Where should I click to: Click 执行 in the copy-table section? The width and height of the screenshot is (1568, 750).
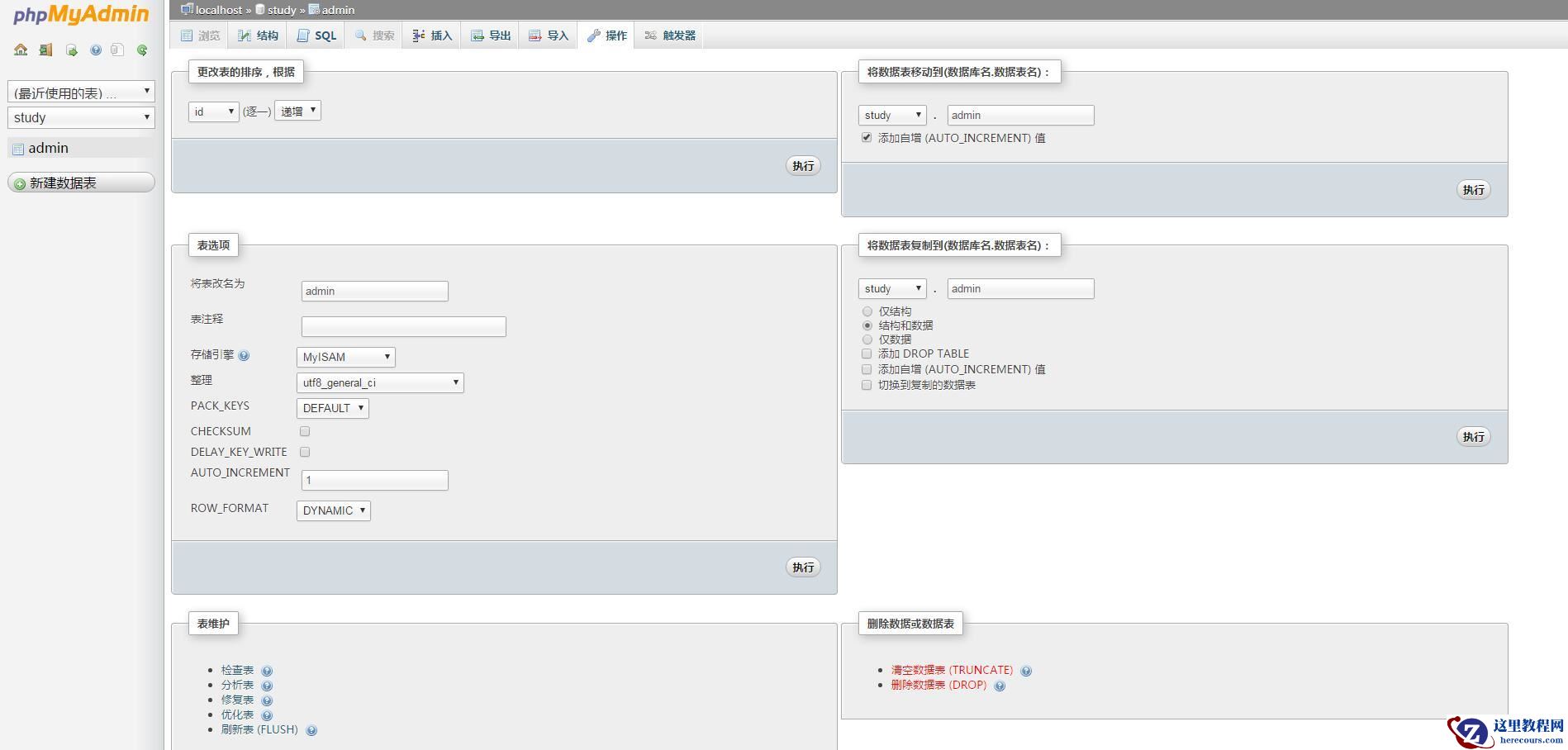(1474, 437)
